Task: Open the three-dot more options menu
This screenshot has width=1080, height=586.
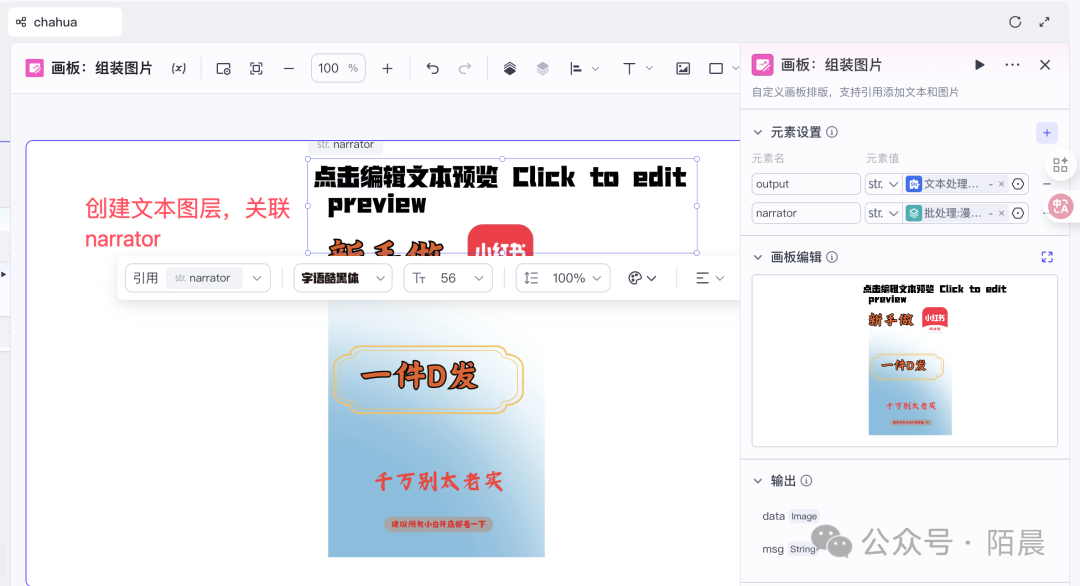Action: pos(1012,65)
